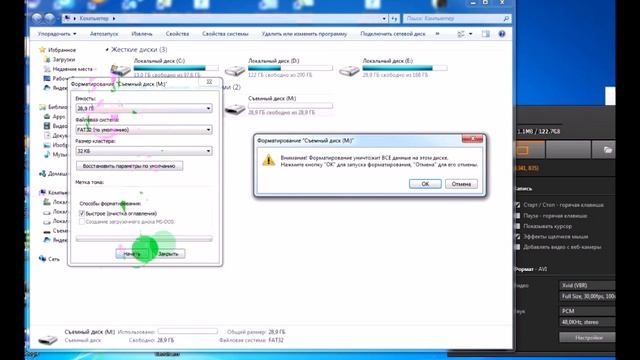Image resolution: width=640 pixels, height=360 pixels.
Task: Open the Упорядочить dropdown menu
Action: (x=57, y=34)
